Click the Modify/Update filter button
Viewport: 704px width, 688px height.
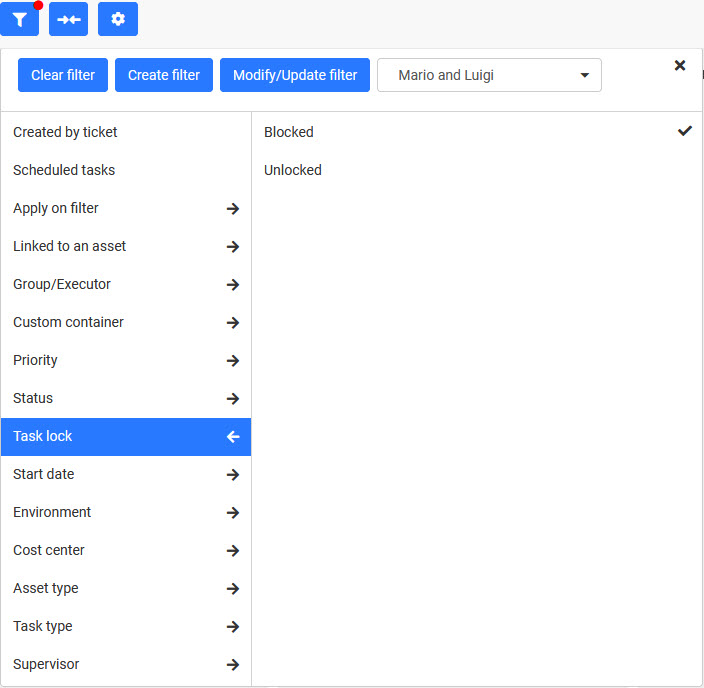click(295, 75)
